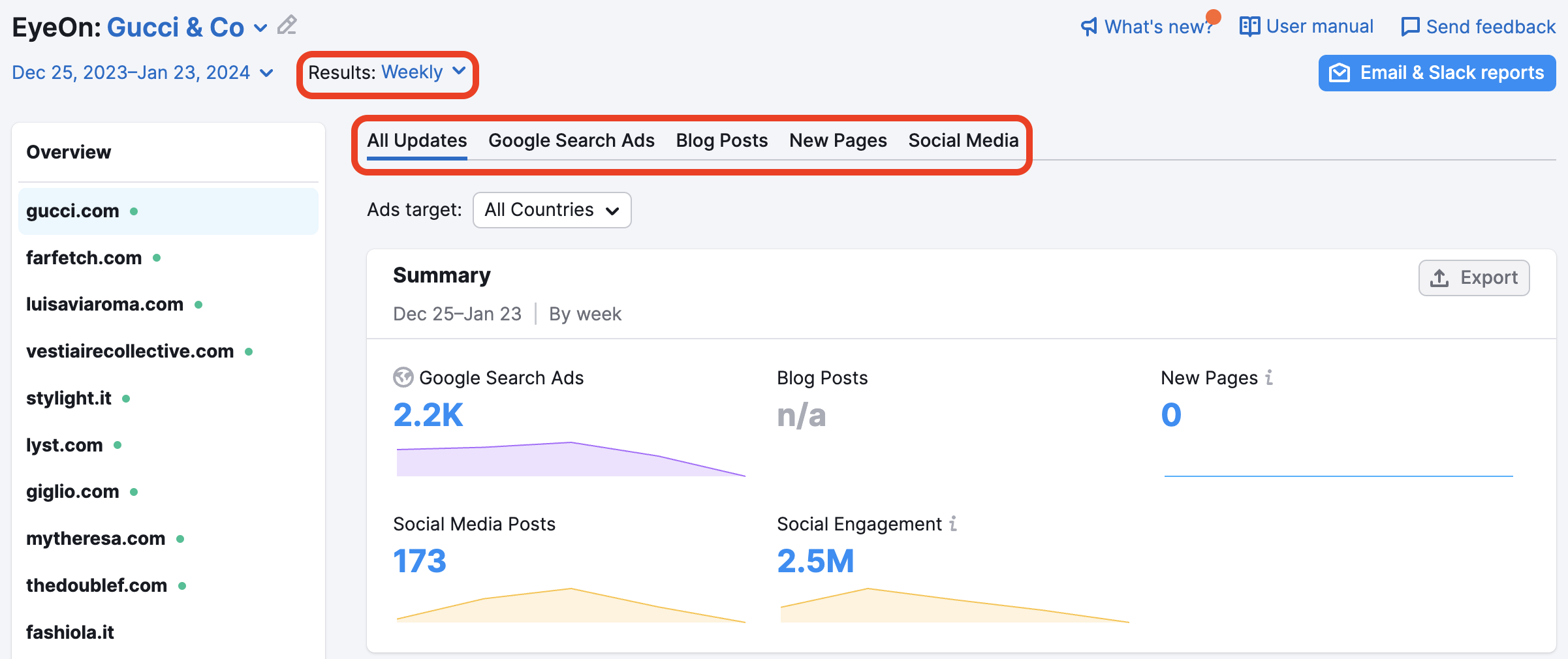This screenshot has width=1568, height=659.
Task: Click the info icon next to New Pages
Action: coord(1268,377)
